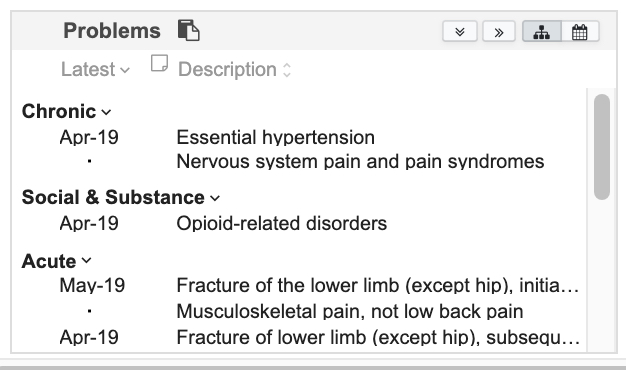Open the Latest column dropdown
The width and height of the screenshot is (626, 370).
[95, 69]
